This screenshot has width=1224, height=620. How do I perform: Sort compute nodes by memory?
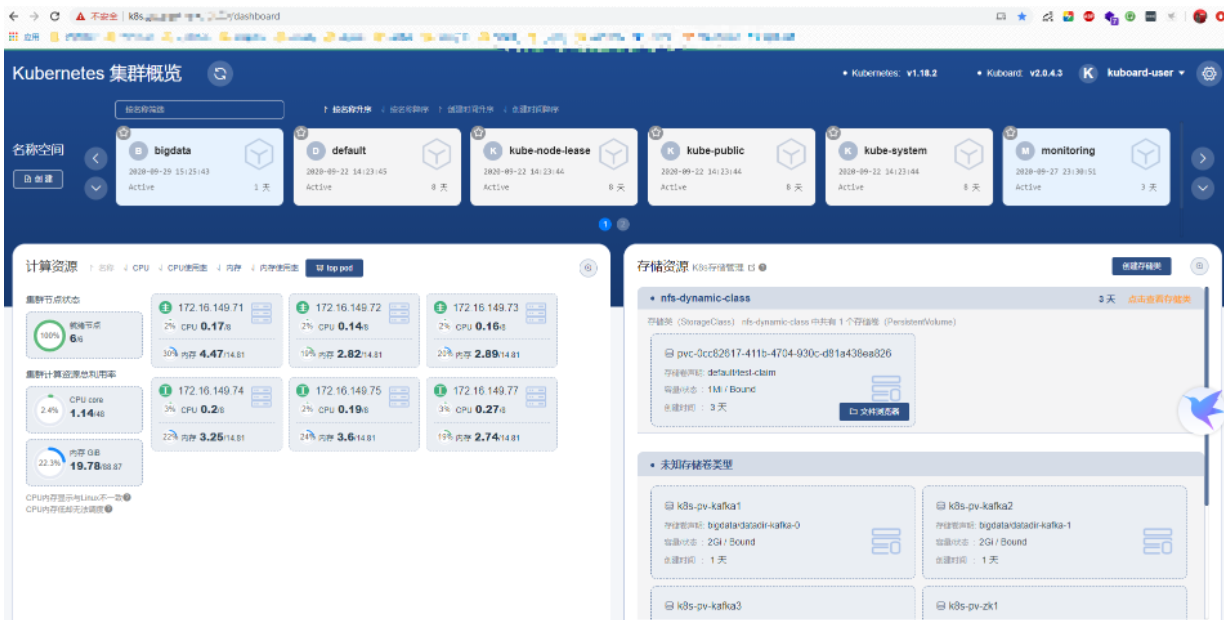pos(231,268)
